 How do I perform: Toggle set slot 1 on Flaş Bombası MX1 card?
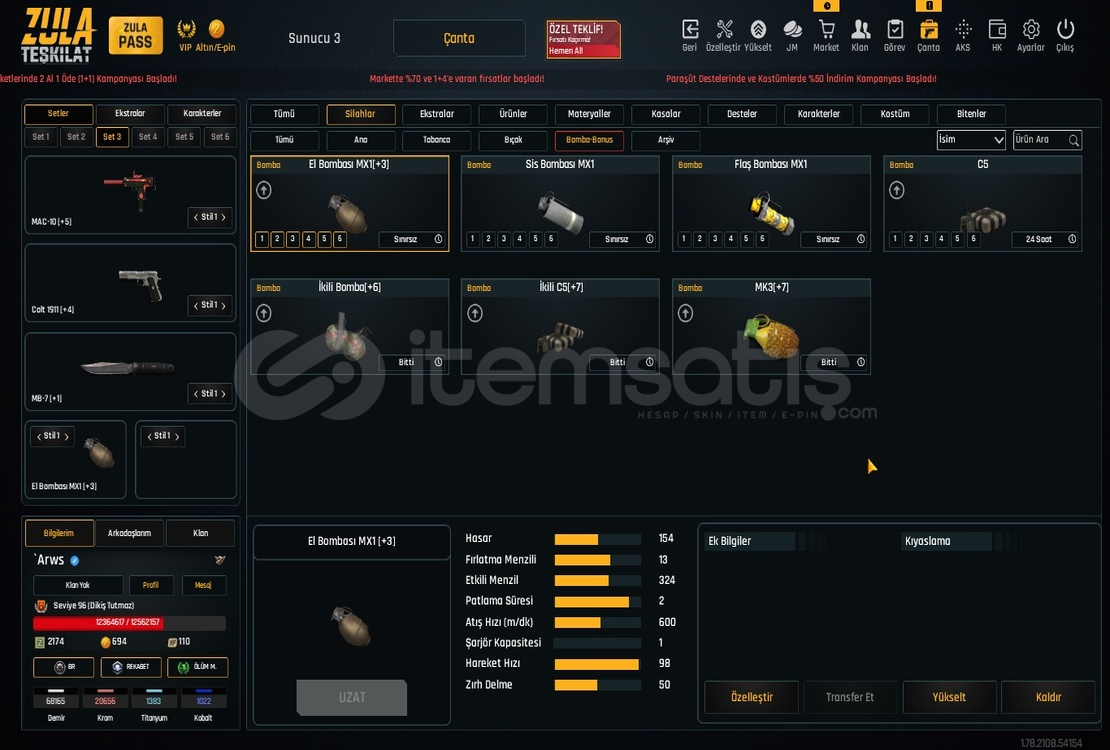[x=684, y=239]
